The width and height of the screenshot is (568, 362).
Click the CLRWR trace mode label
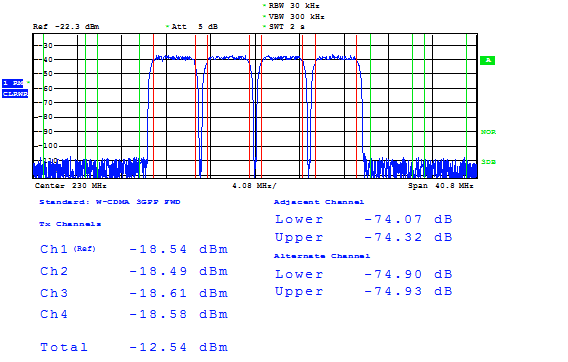tap(15, 94)
